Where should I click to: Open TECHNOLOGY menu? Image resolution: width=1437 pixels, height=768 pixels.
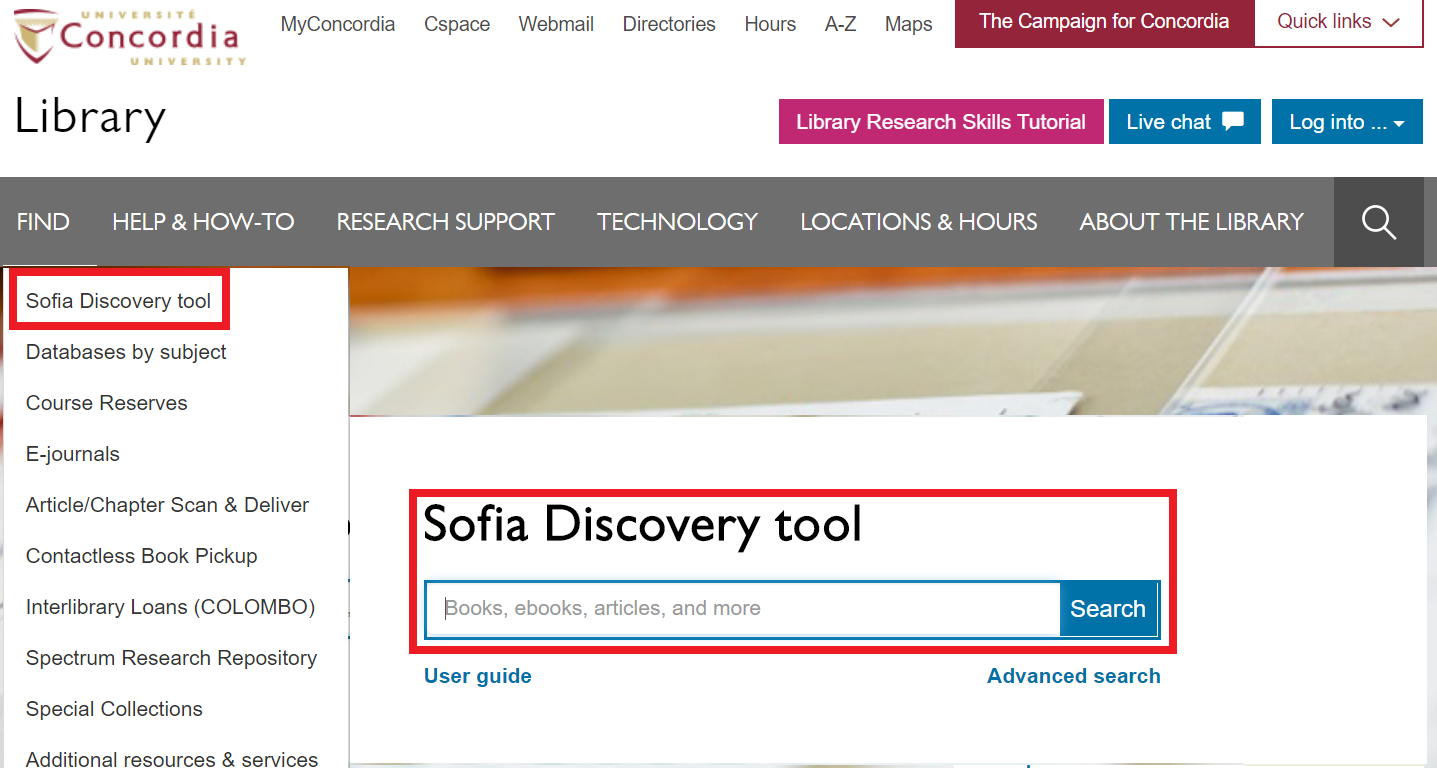click(x=677, y=222)
